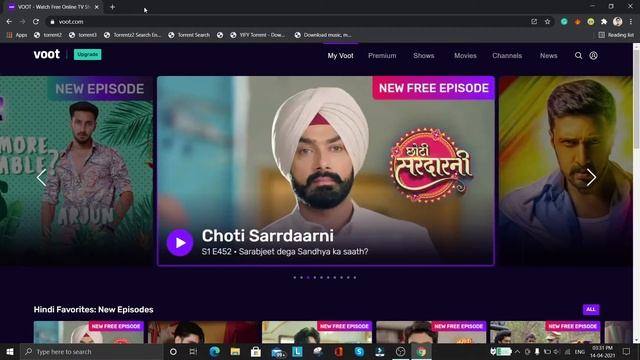640x360 pixels.
Task: Select the last carousel dot indicator
Action: point(355,278)
